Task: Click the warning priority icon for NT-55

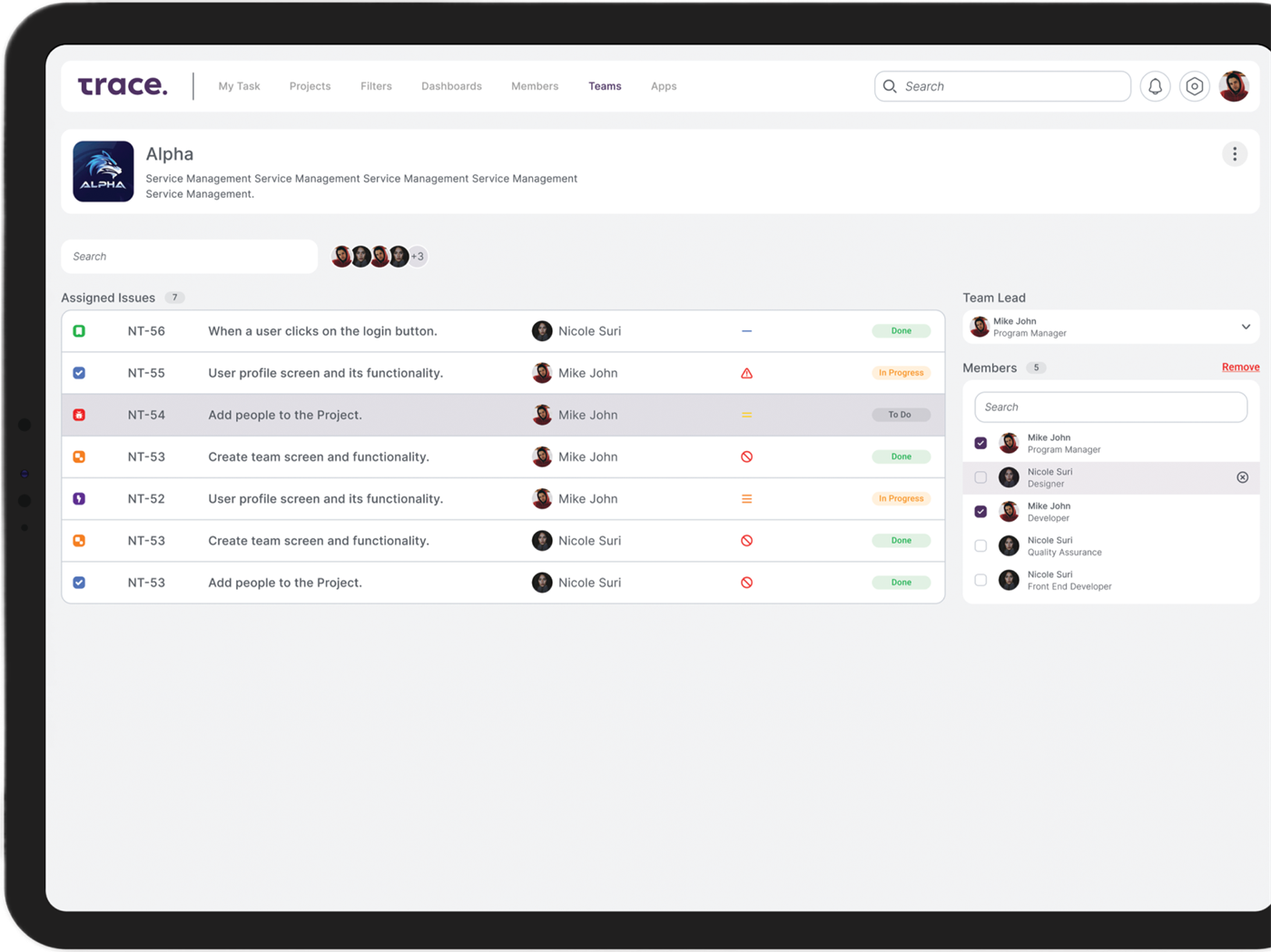Action: coord(746,373)
